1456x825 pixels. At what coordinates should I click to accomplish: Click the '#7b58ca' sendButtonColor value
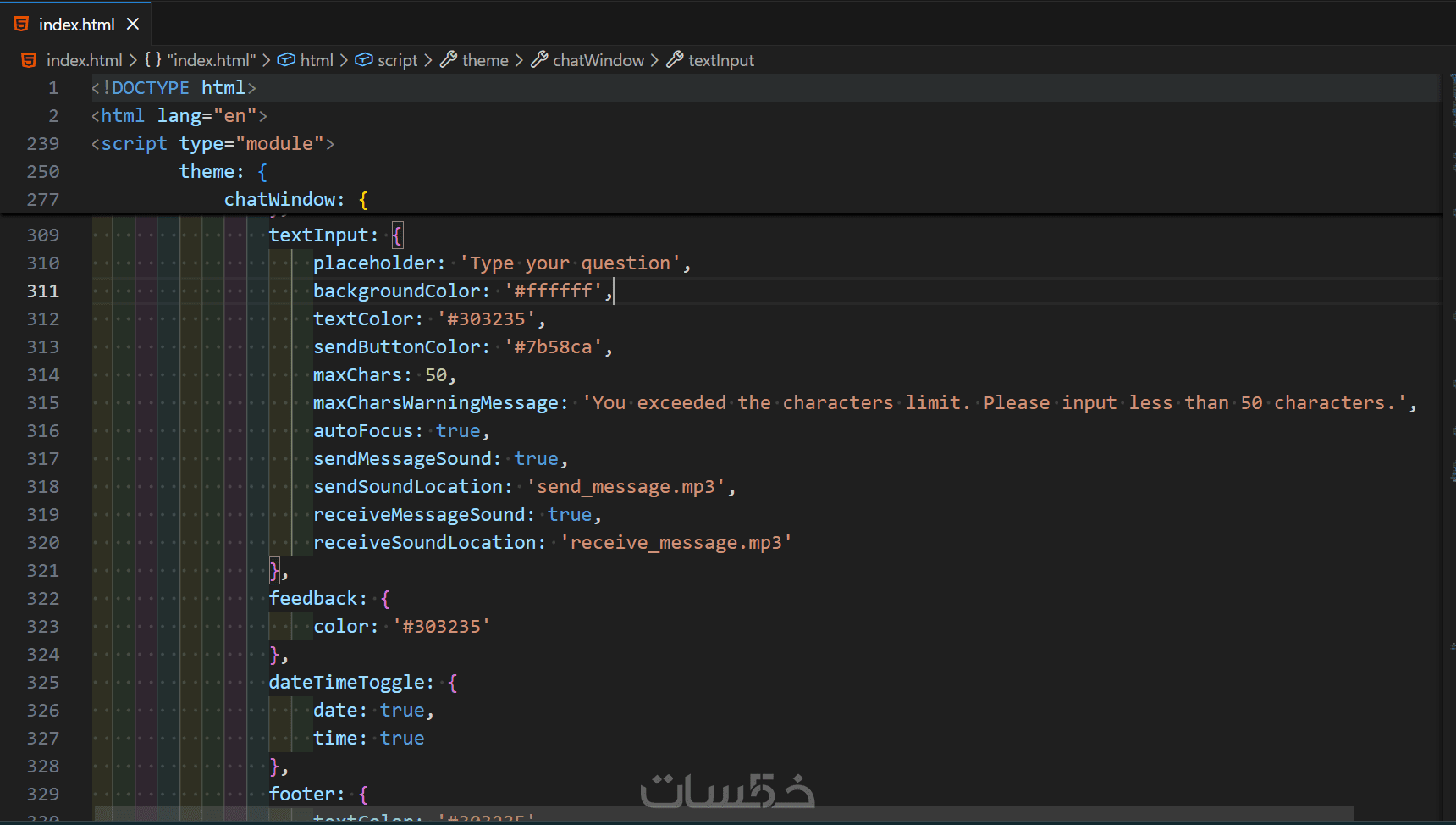pos(553,347)
